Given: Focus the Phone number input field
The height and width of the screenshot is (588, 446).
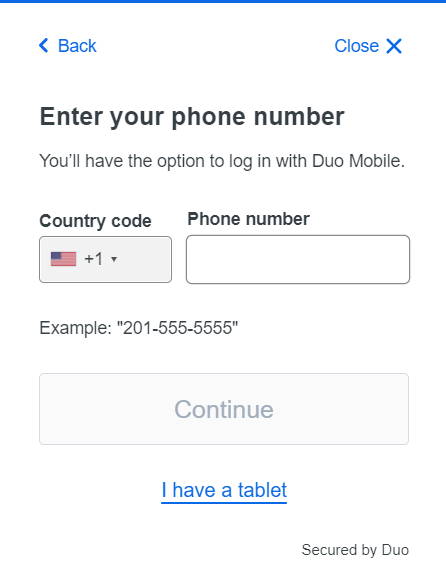Looking at the screenshot, I should tap(298, 259).
